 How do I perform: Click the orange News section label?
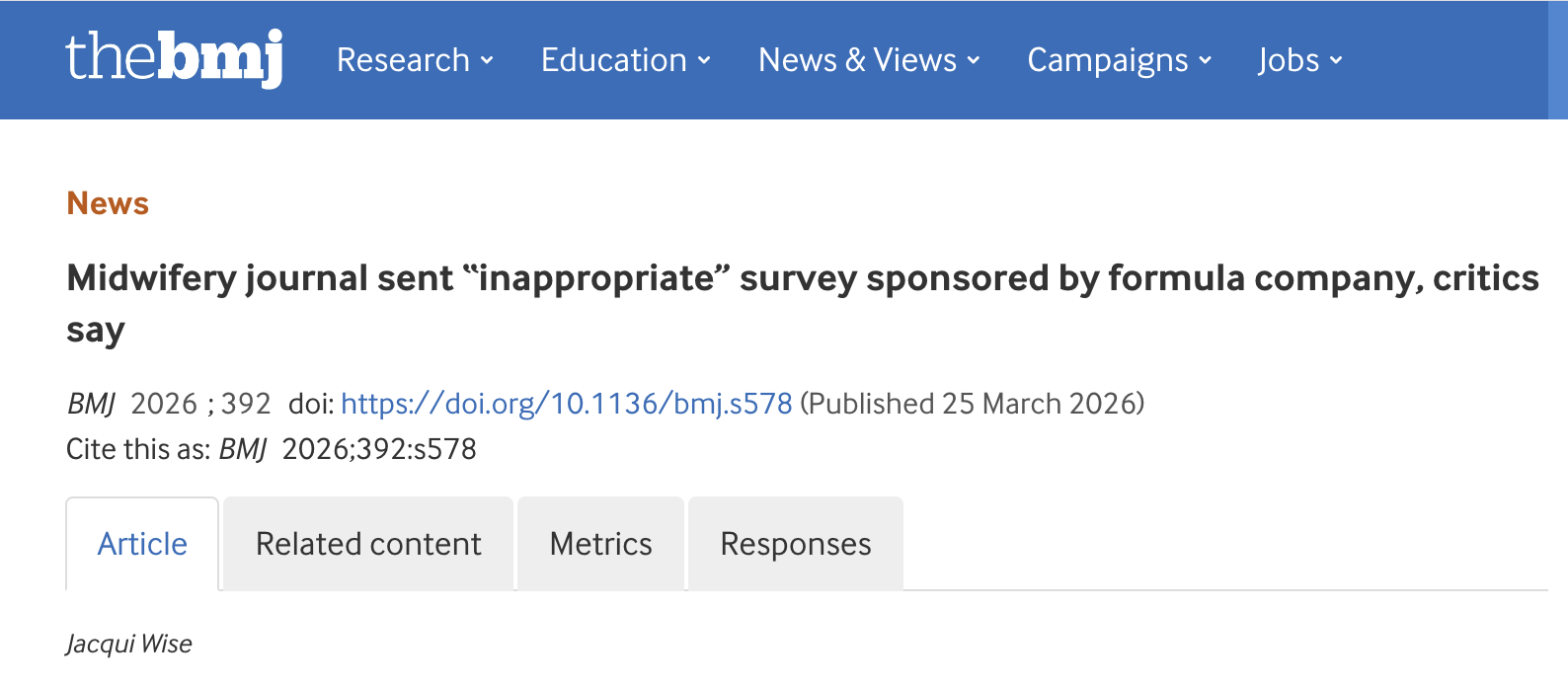click(x=108, y=203)
